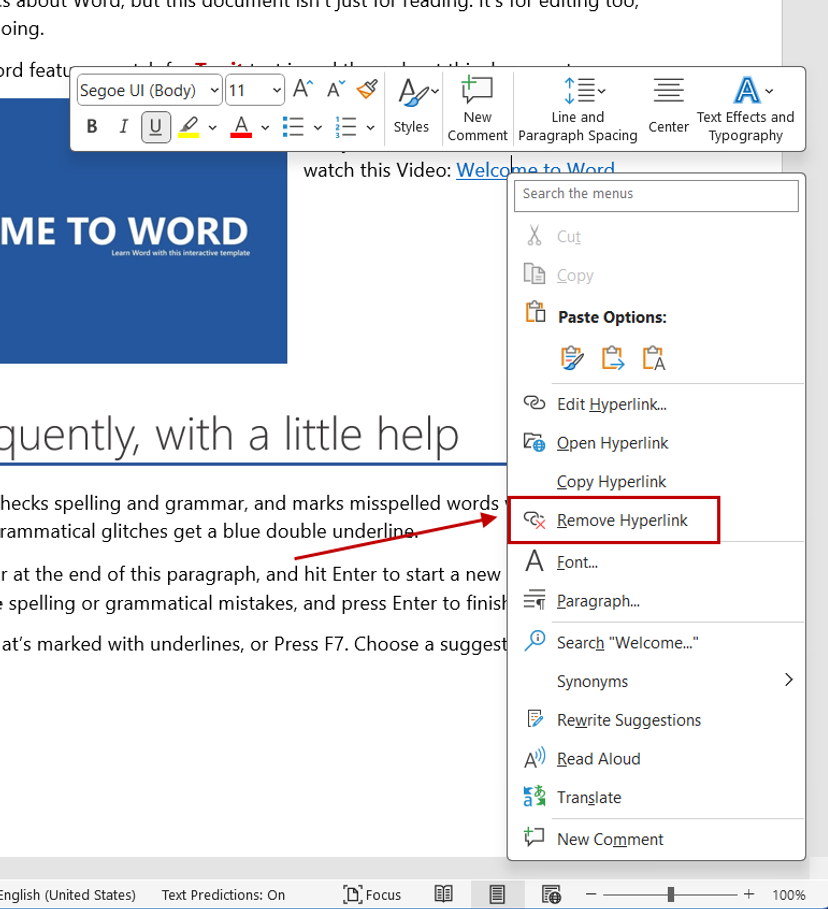
Task: Toggle bold formatting
Action: [x=91, y=127]
